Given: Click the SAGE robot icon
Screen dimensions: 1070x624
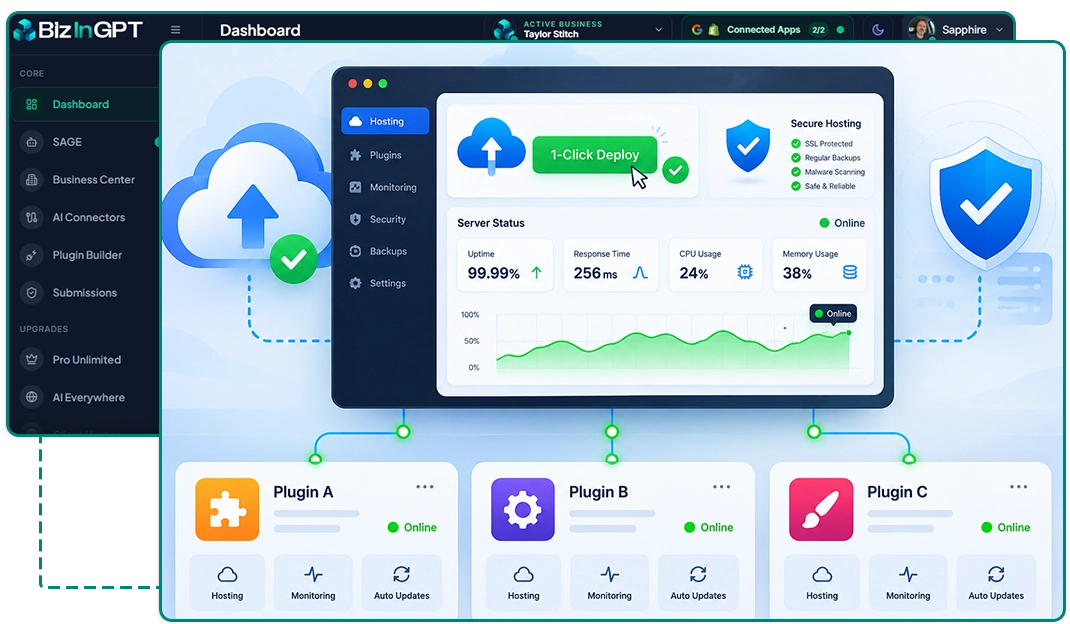Looking at the screenshot, I should tap(31, 142).
